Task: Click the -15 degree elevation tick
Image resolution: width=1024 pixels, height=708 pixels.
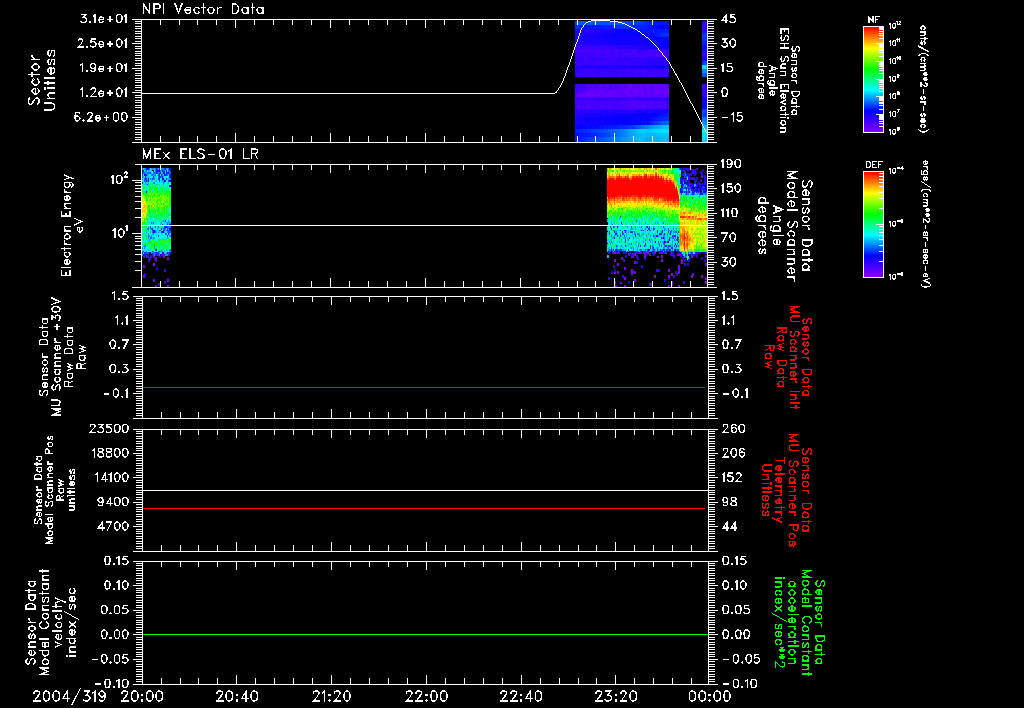Action: 732,117
